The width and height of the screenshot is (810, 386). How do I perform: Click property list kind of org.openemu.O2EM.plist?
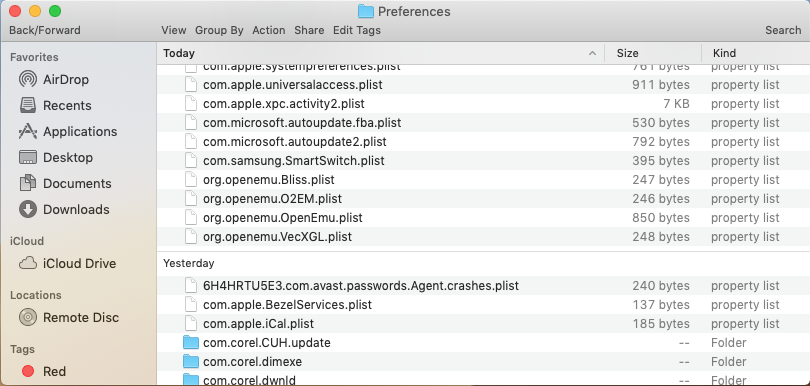(x=745, y=199)
